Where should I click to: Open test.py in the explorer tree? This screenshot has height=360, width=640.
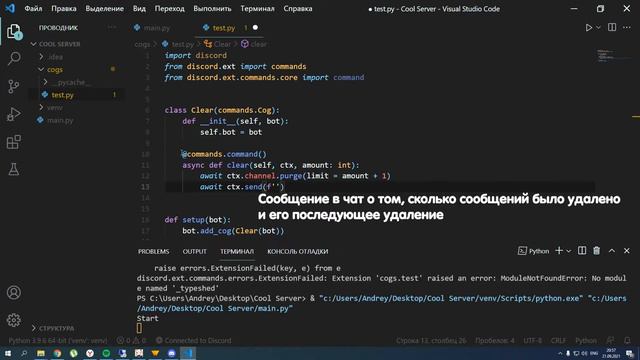(62, 95)
